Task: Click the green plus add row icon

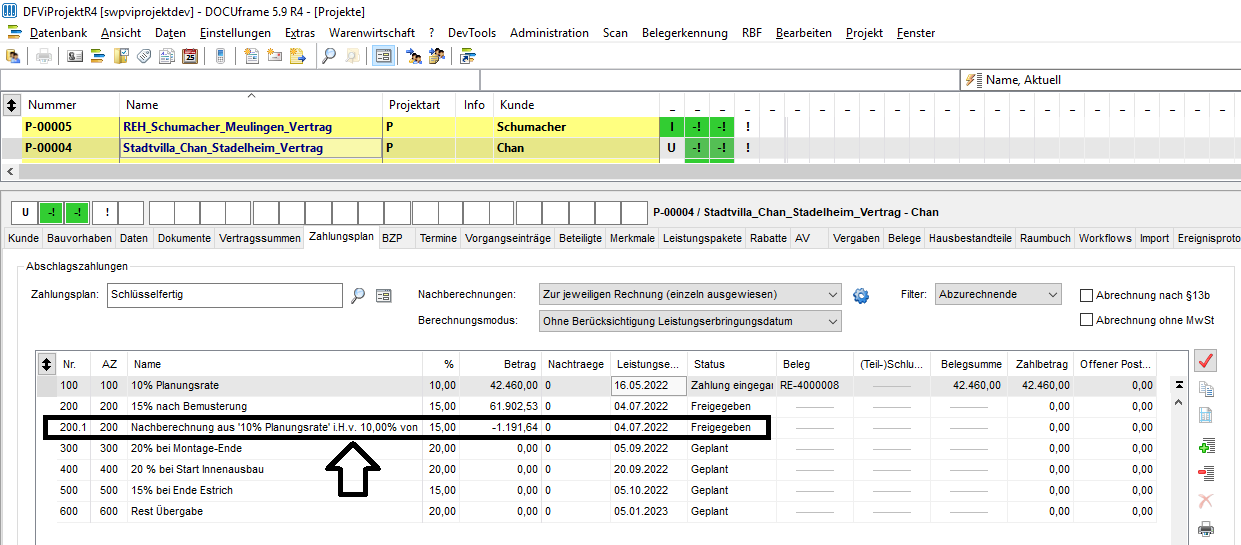Action: coord(1206,446)
